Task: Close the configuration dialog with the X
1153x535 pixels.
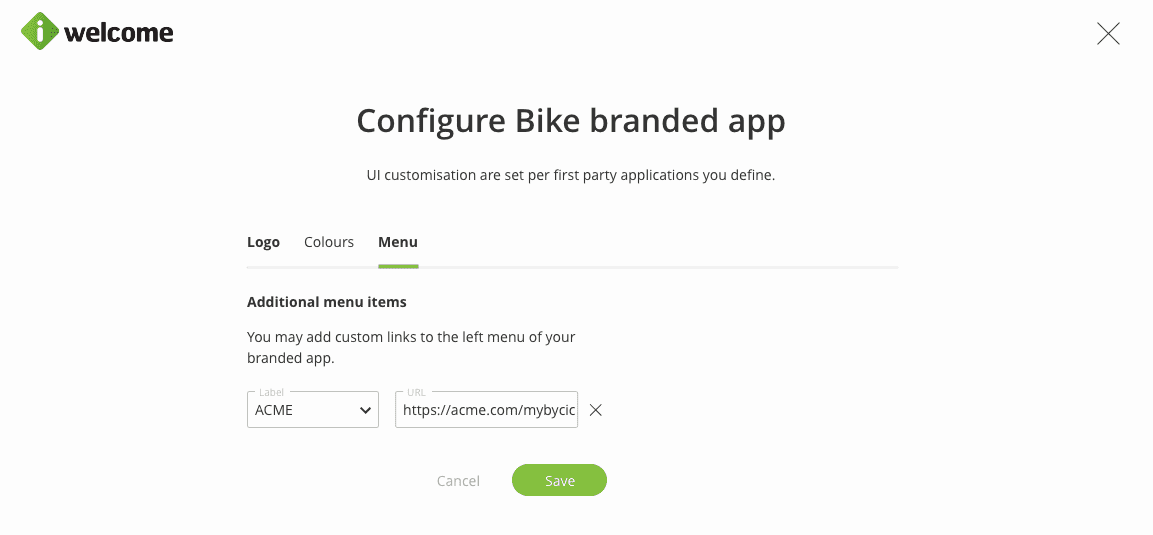Action: click(x=1108, y=34)
